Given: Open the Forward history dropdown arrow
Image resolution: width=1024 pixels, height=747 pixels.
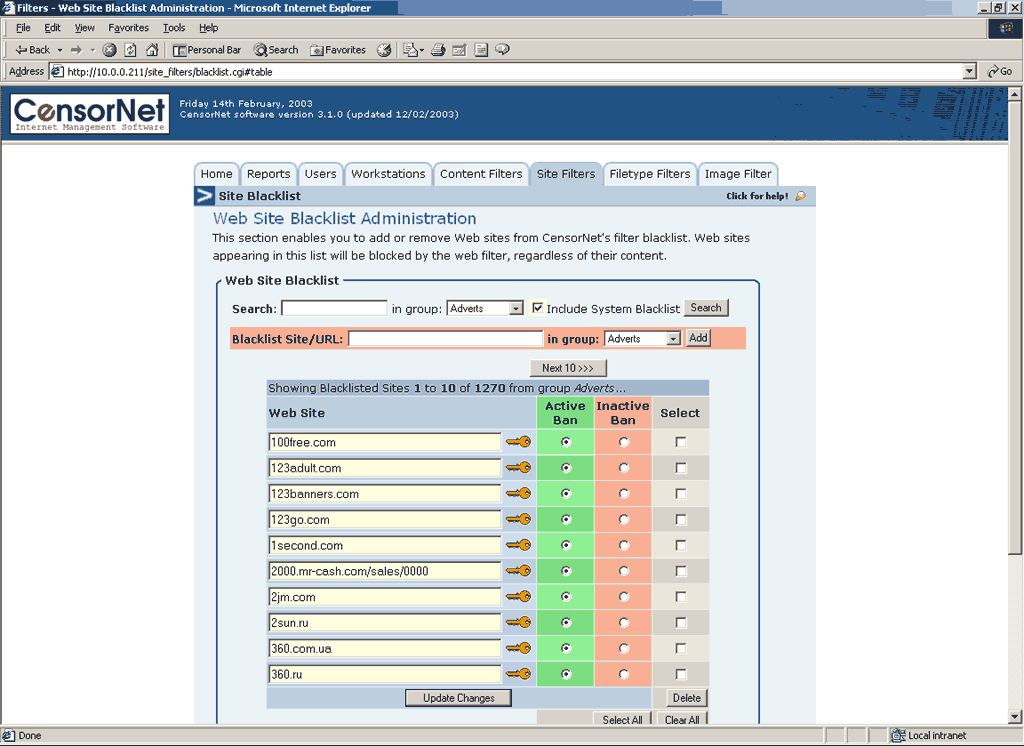Looking at the screenshot, I should (x=92, y=50).
